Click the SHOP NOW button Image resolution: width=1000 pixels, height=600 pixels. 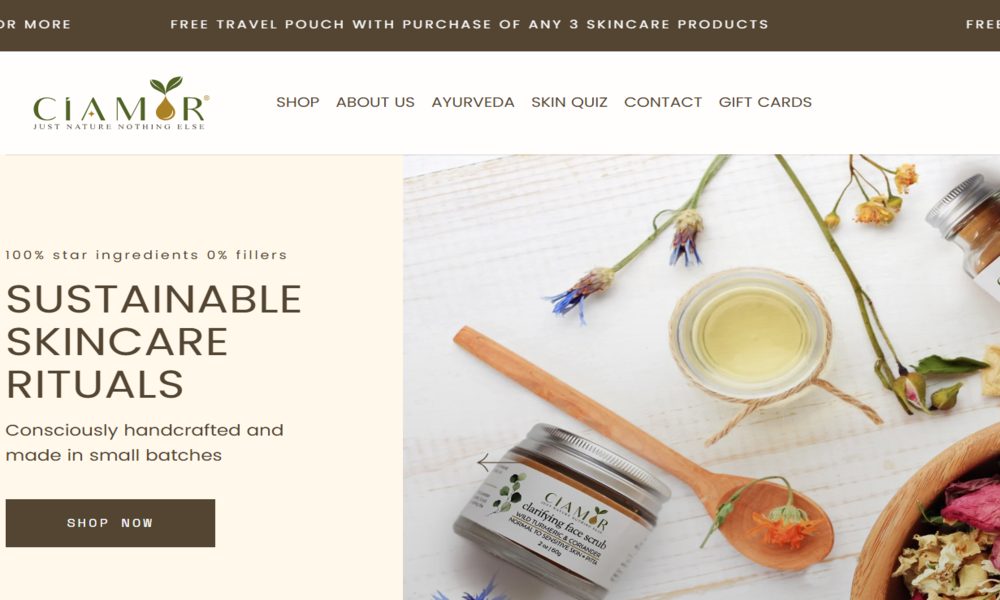110,523
